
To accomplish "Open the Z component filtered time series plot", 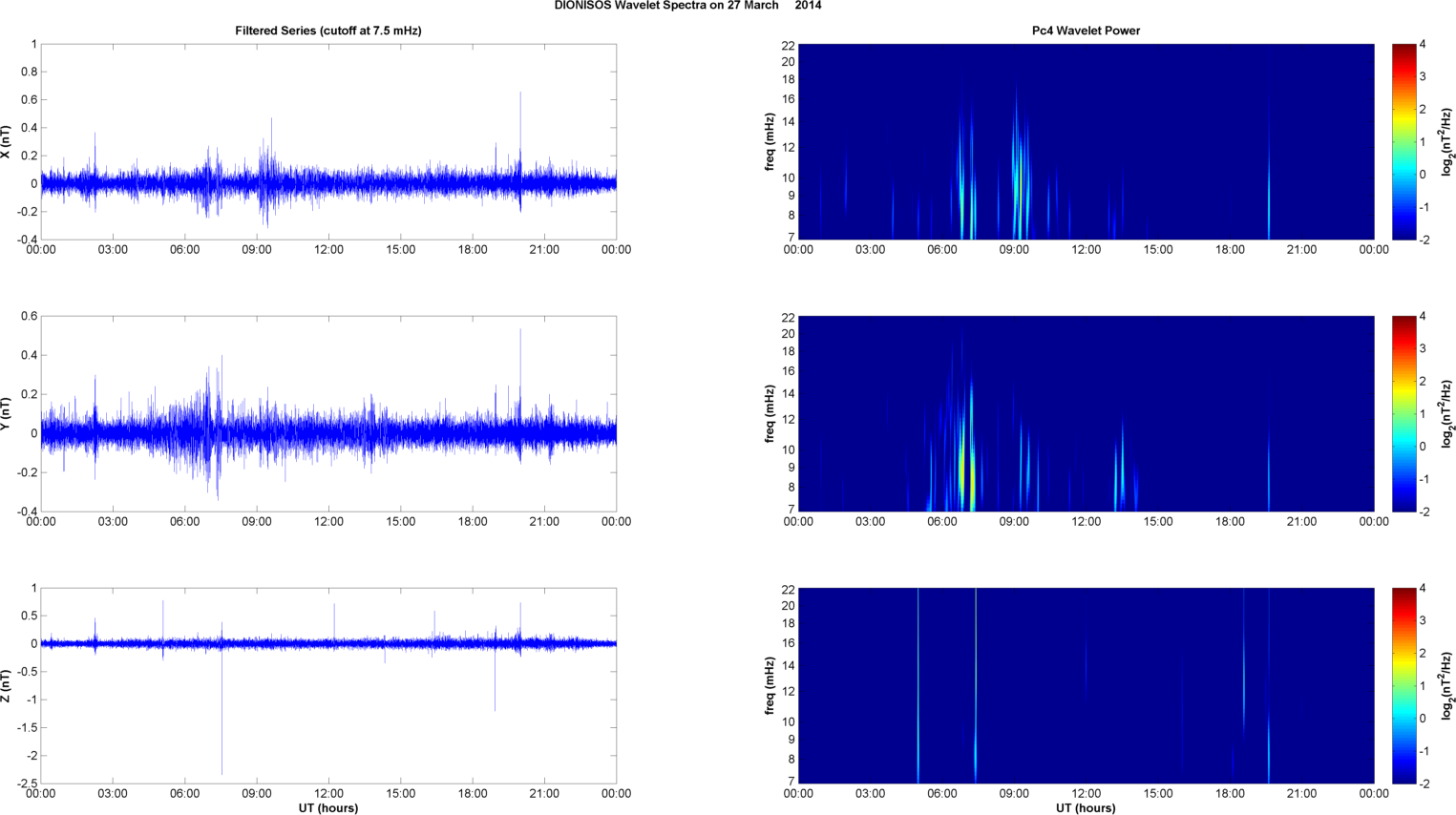I will pyautogui.click(x=328, y=686).
